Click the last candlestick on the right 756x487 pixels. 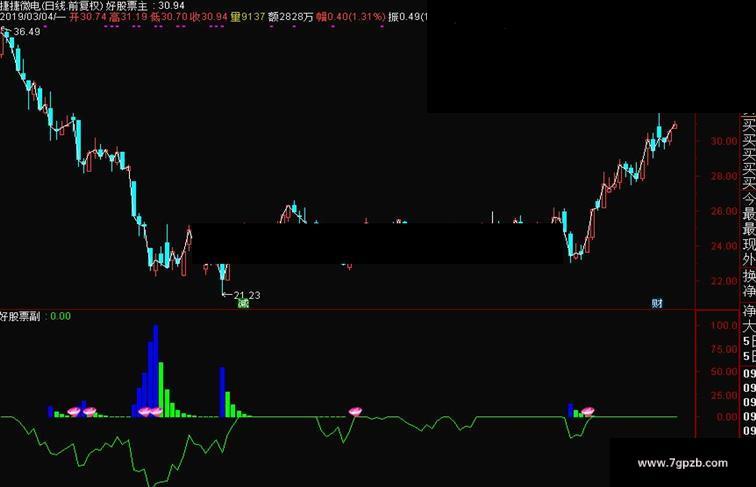pos(675,126)
